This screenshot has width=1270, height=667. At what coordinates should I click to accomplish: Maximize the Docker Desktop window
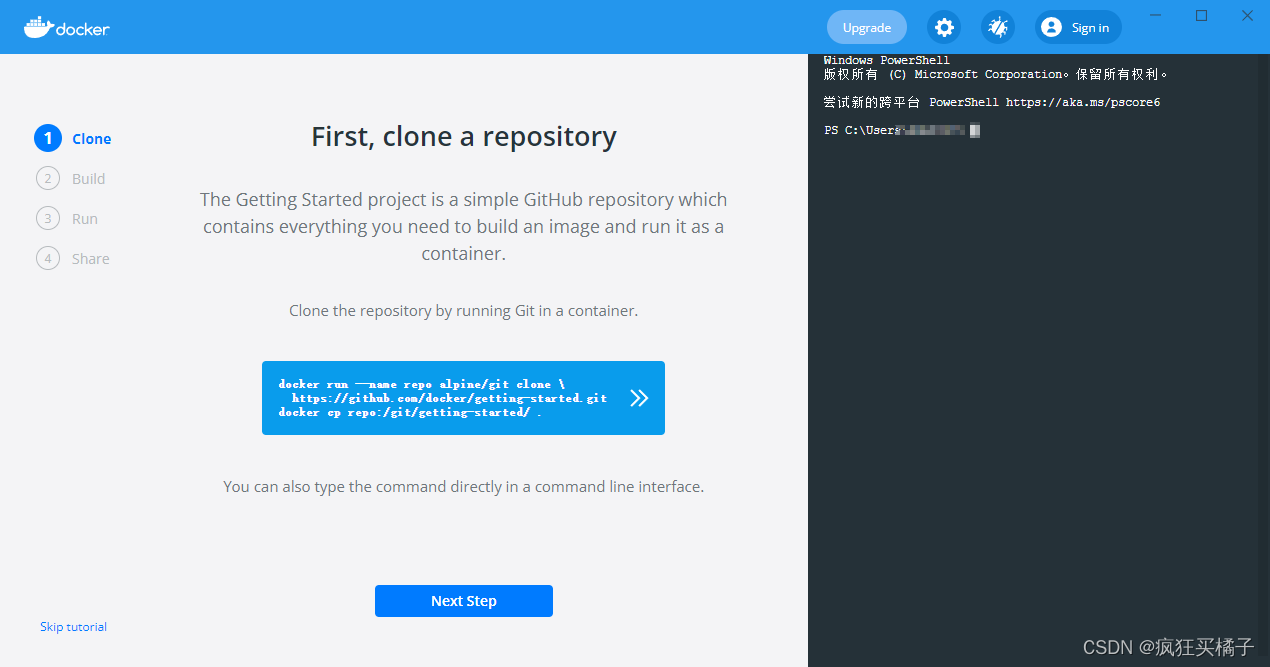point(1202,15)
